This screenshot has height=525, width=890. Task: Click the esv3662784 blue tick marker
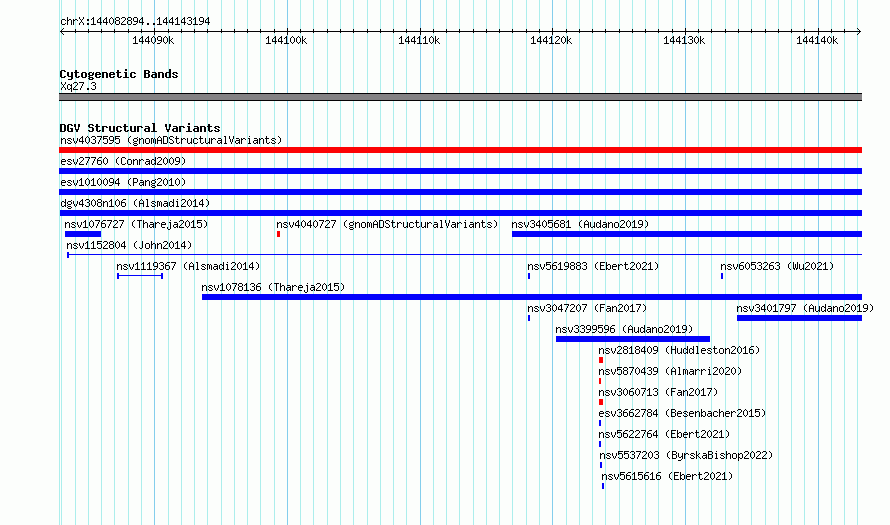point(600,423)
